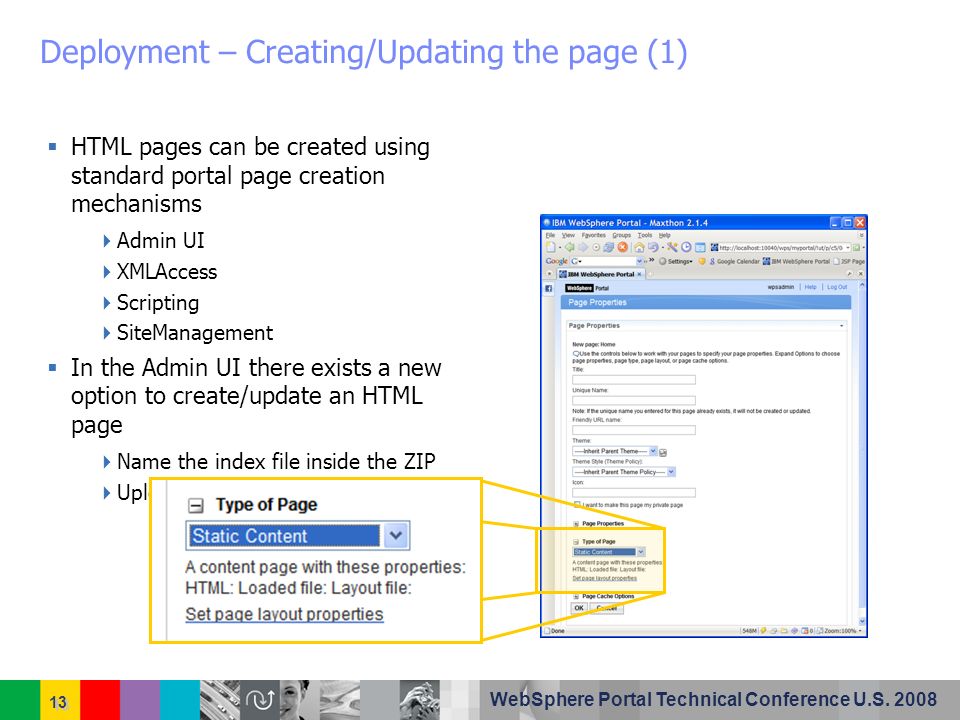Open the Help menu in the menu bar
This screenshot has width=960, height=720.
point(664,235)
